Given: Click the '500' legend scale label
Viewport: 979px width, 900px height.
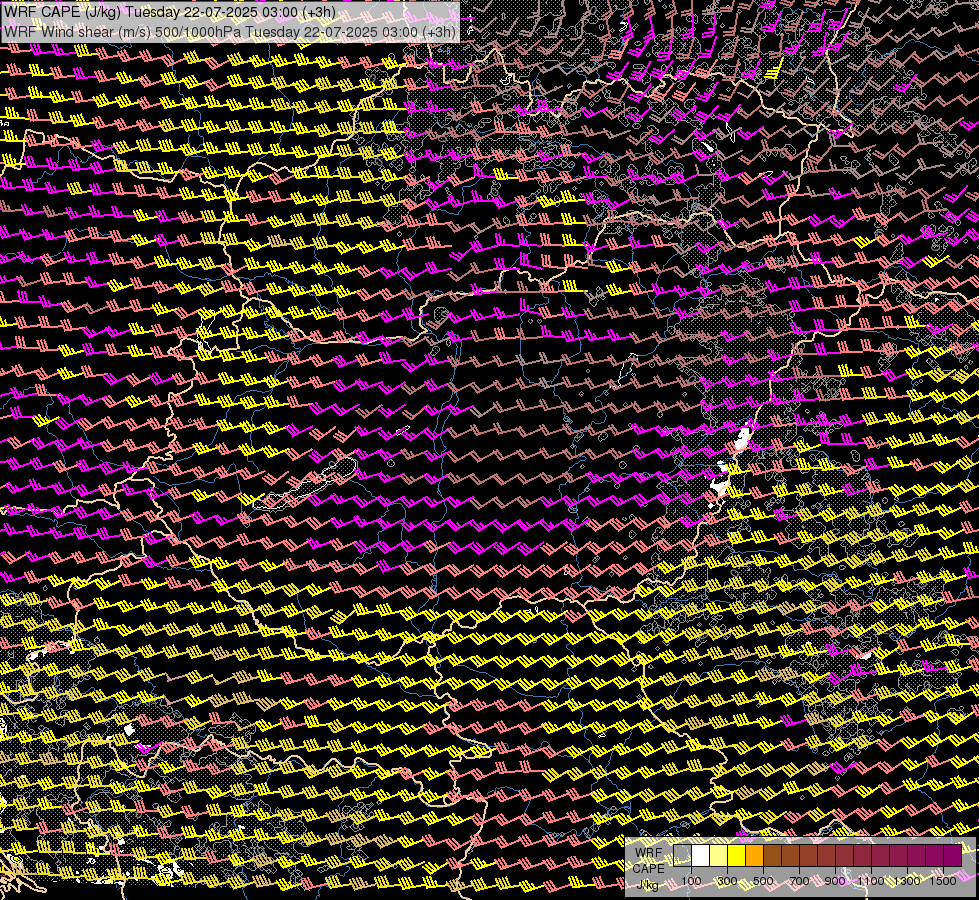Looking at the screenshot, I should click(763, 881).
